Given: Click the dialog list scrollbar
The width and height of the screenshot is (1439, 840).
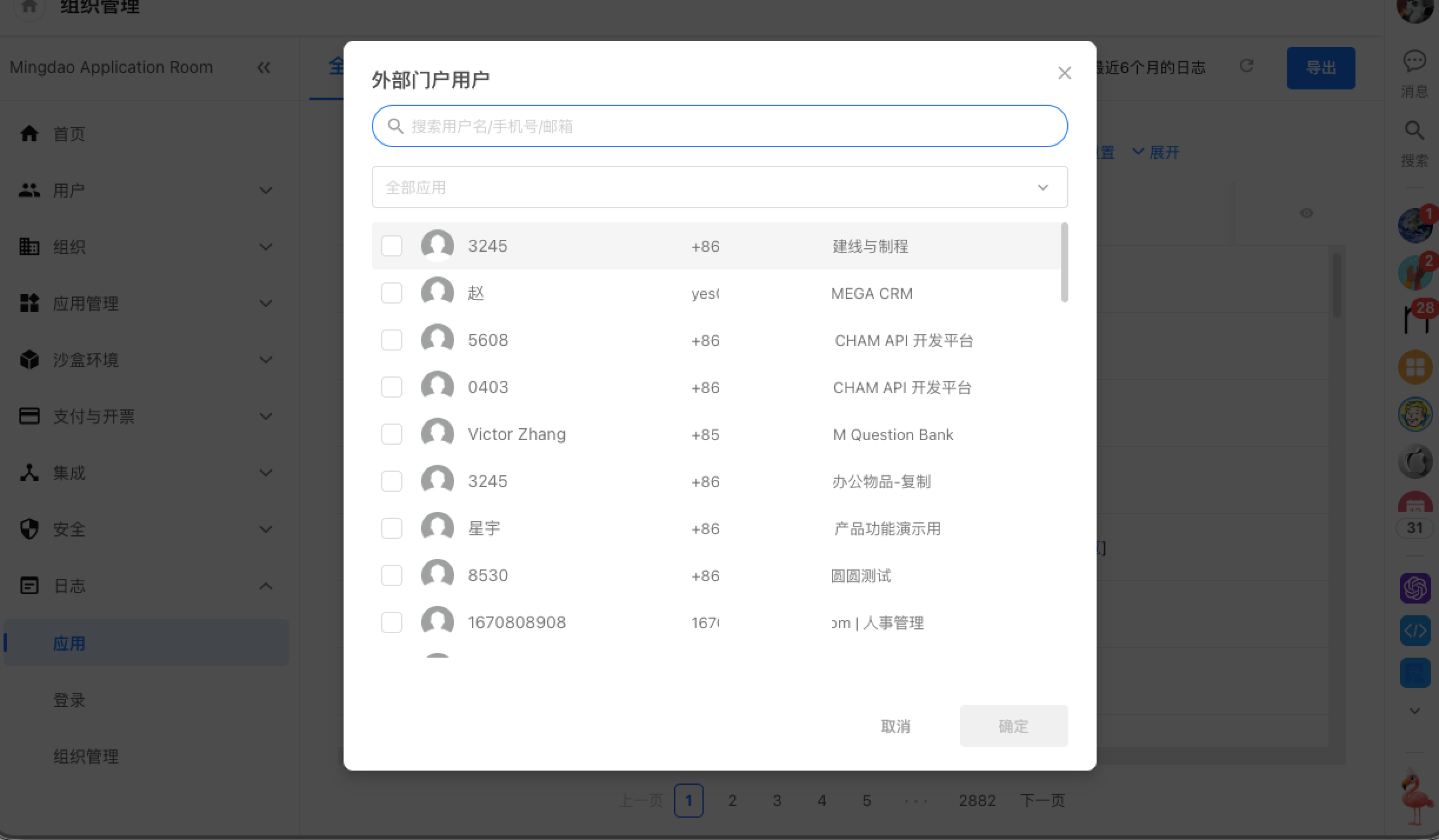Looking at the screenshot, I should [x=1064, y=262].
